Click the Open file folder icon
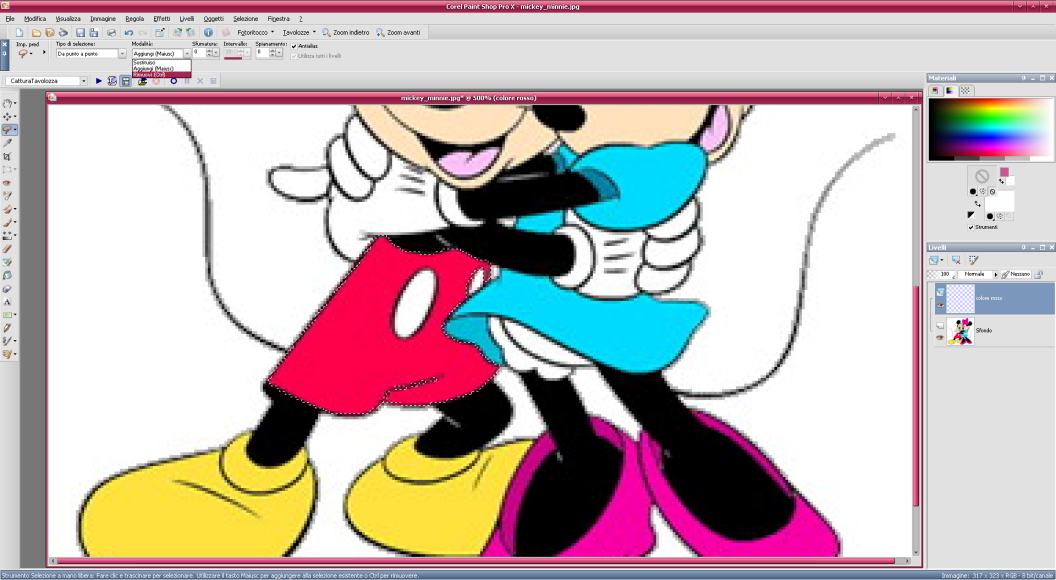Viewport: 1056px width, 580px height. tap(36, 32)
